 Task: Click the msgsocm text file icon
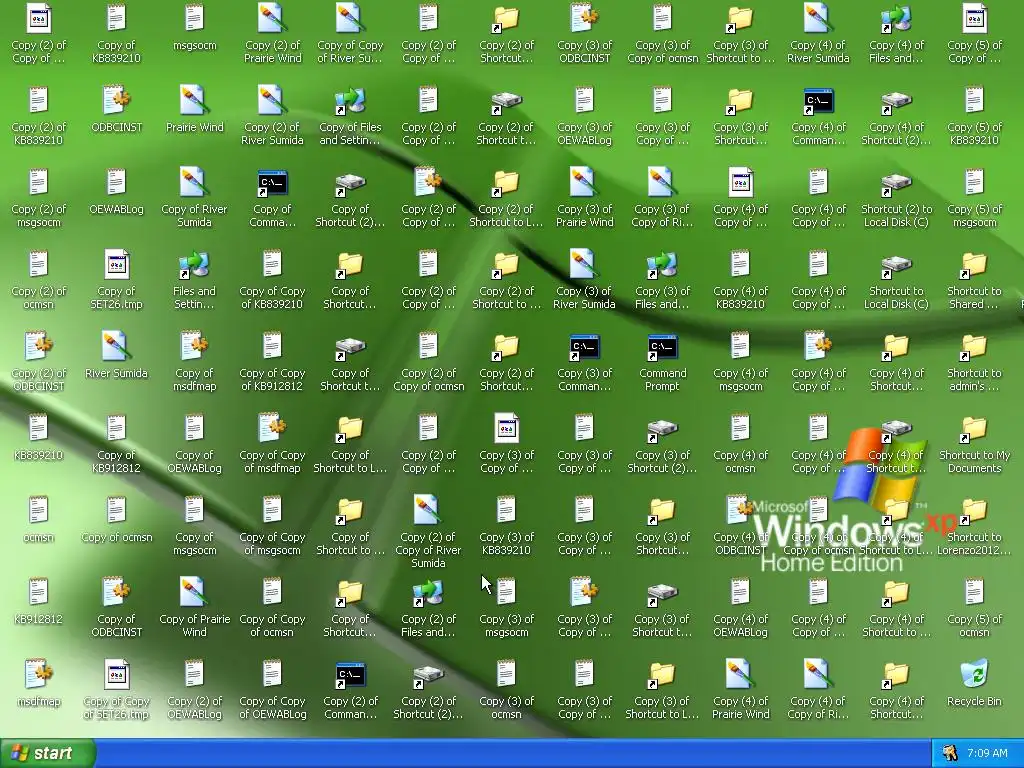[194, 19]
